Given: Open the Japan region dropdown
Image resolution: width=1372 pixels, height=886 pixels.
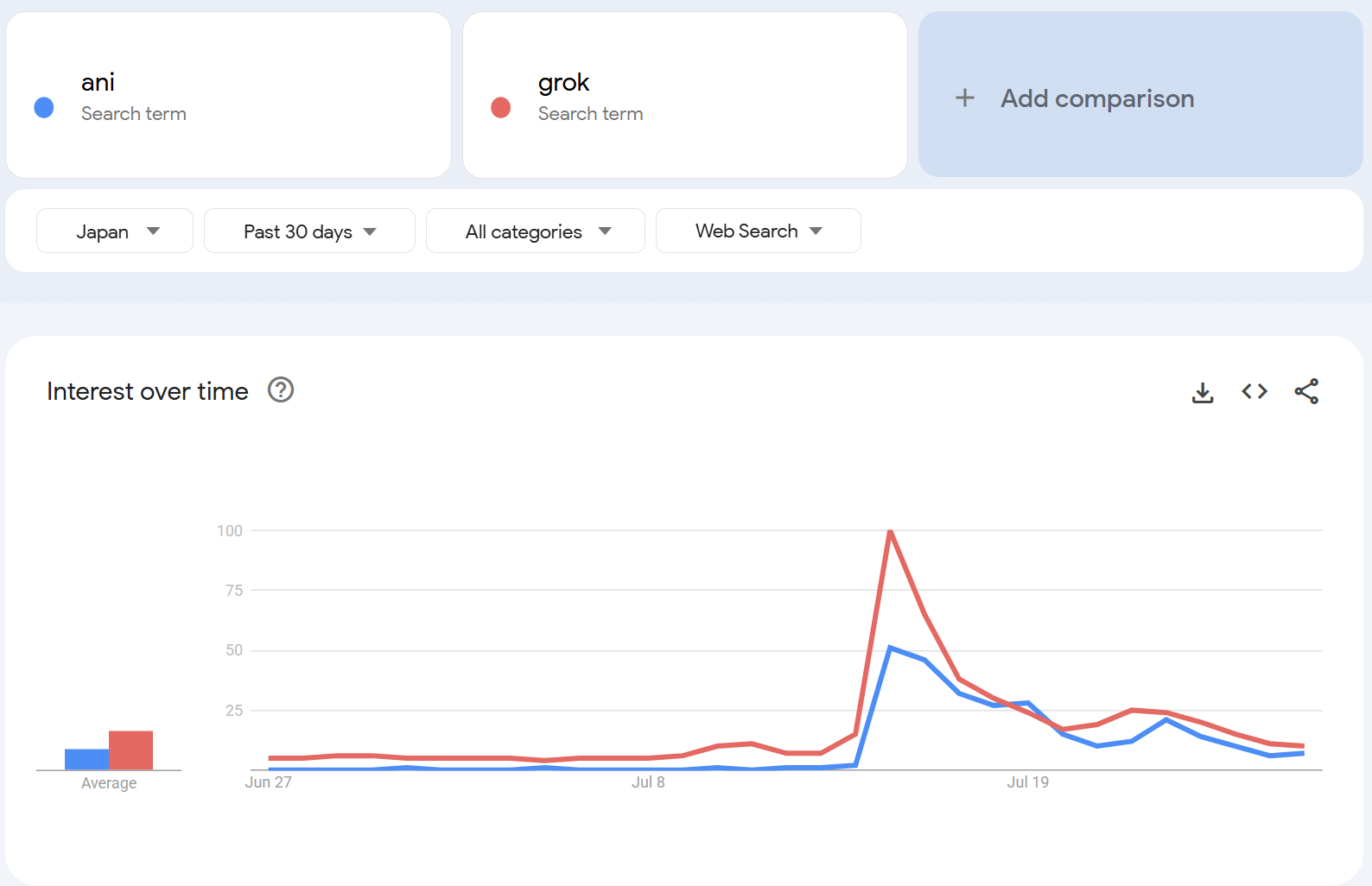Looking at the screenshot, I should (115, 231).
